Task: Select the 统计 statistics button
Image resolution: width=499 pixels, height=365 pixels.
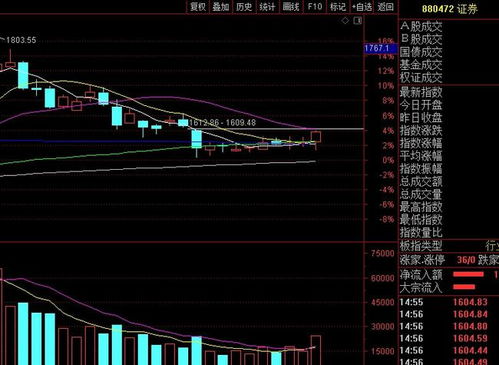Action: coord(267,7)
